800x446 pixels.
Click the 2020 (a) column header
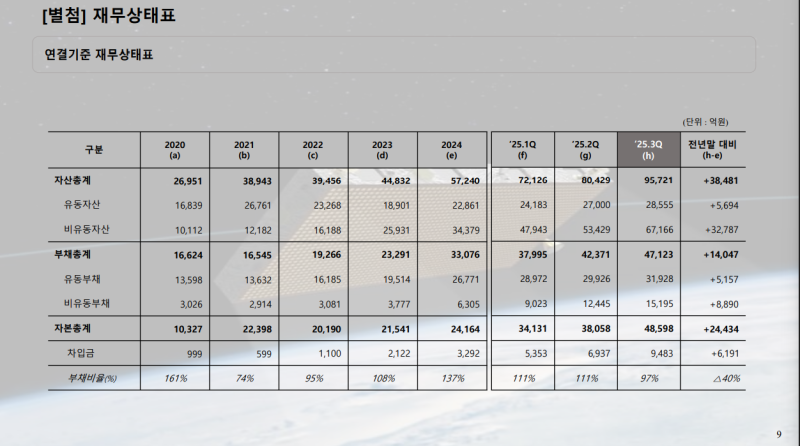[174, 149]
